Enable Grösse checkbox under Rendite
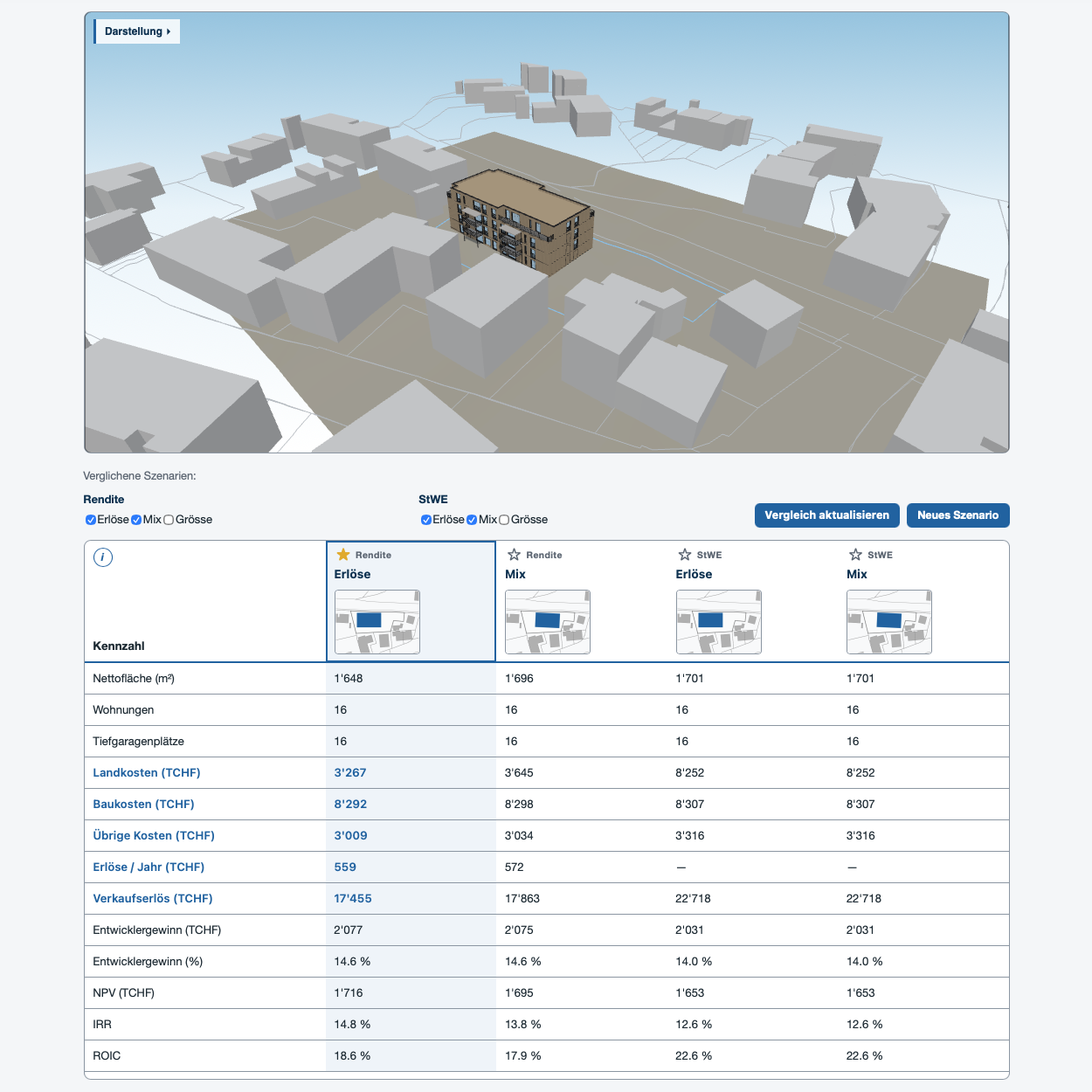Screen dimensions: 1092x1092 pos(169,520)
